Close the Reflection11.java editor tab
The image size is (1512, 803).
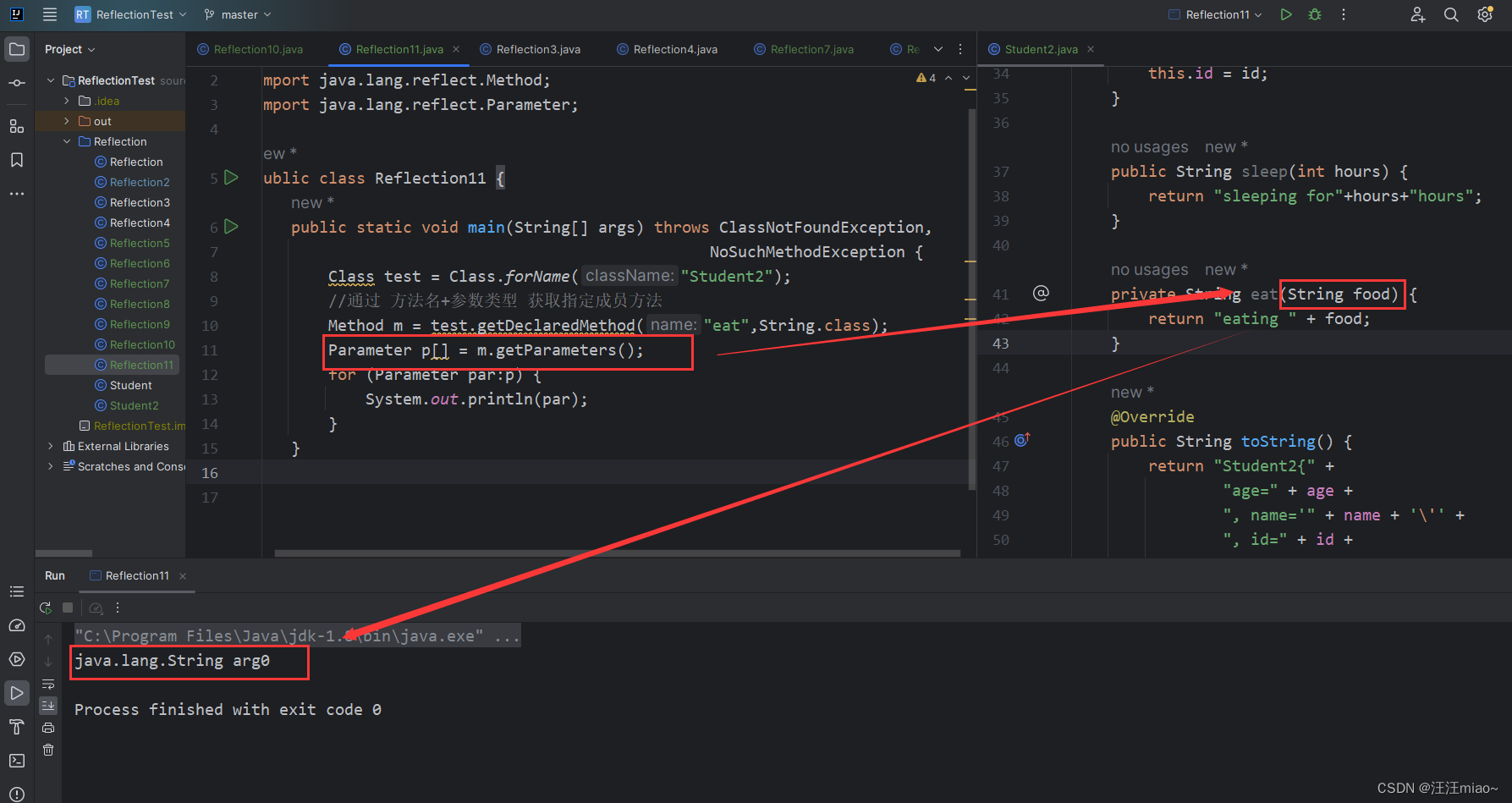coord(456,49)
